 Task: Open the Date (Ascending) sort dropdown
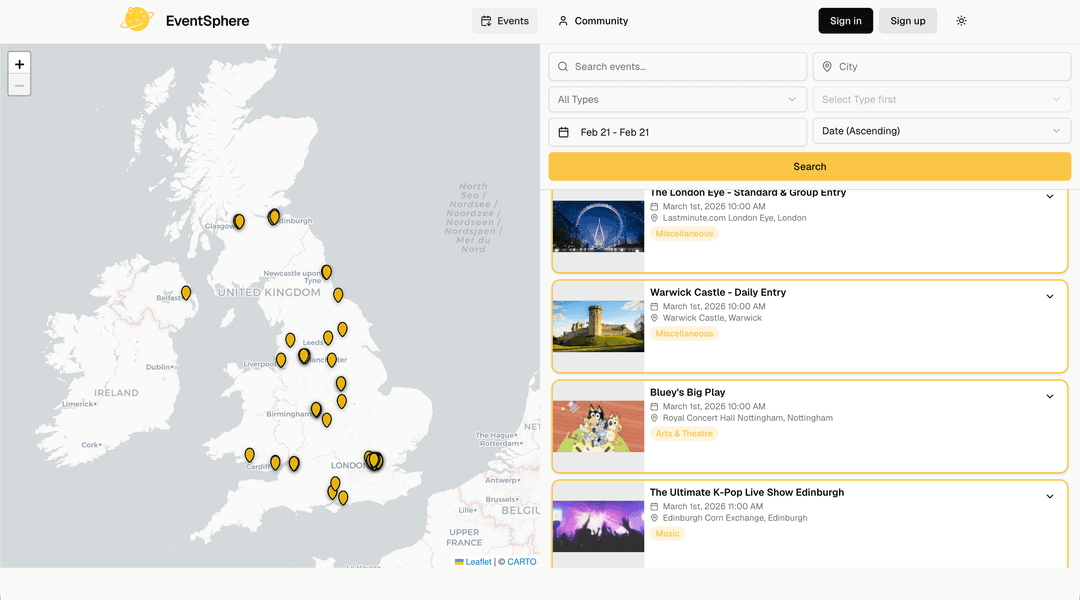[x=940, y=130]
